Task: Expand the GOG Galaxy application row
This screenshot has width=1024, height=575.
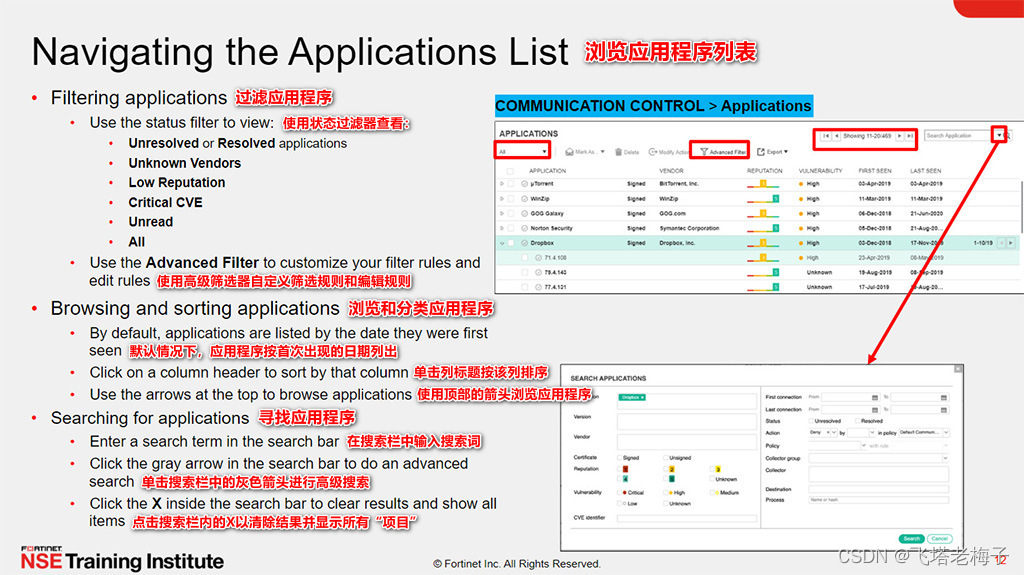Action: (502, 213)
